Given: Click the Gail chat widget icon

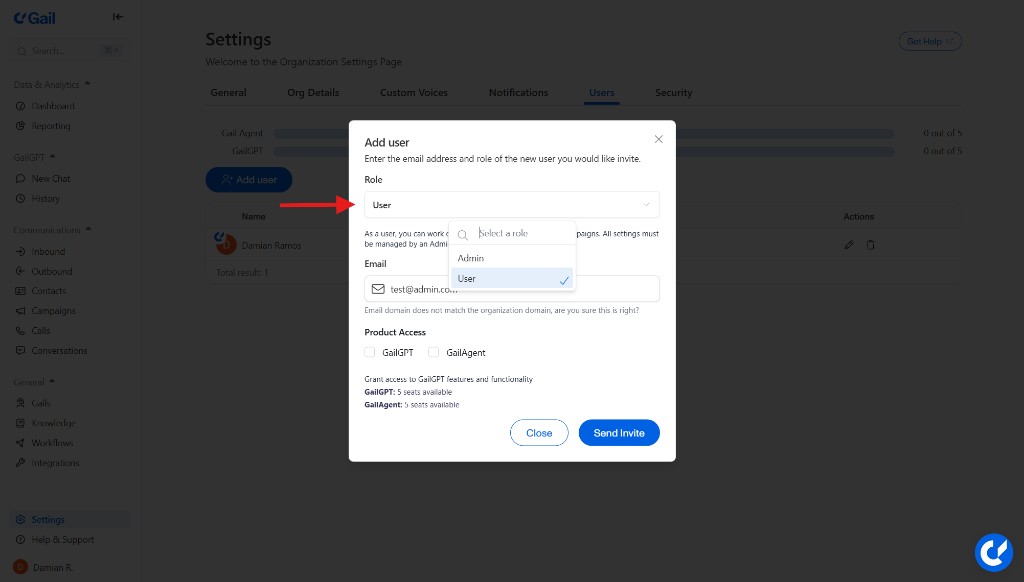Looking at the screenshot, I should pos(994,552).
